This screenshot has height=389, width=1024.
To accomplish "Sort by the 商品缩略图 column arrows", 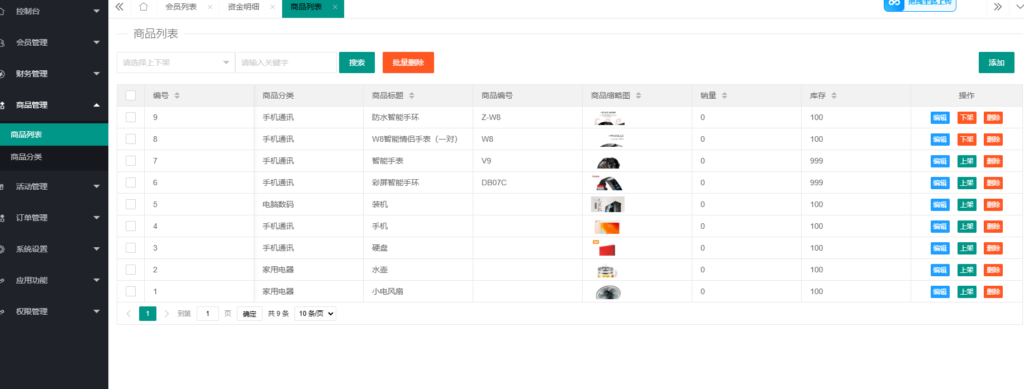I will pos(638,95).
